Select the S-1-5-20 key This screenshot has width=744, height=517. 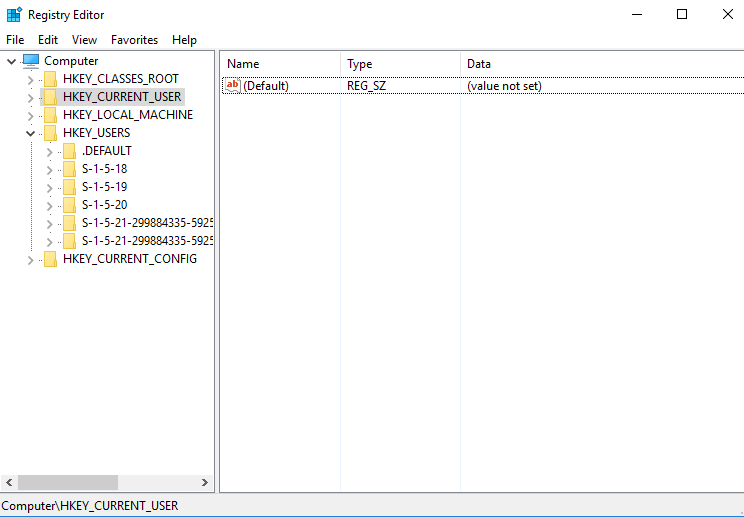104,205
